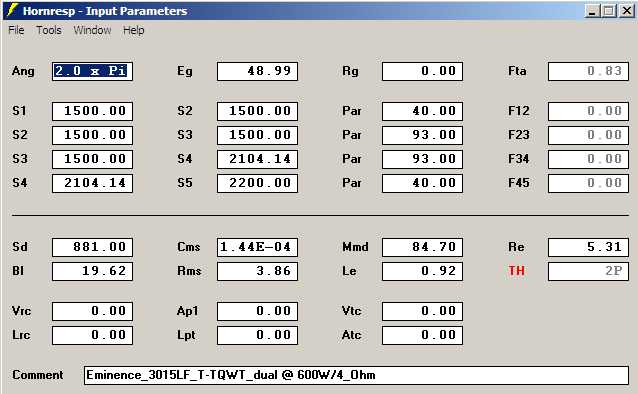Click the S1 label
Viewport: 638px width, 394px height.
pos(19,111)
